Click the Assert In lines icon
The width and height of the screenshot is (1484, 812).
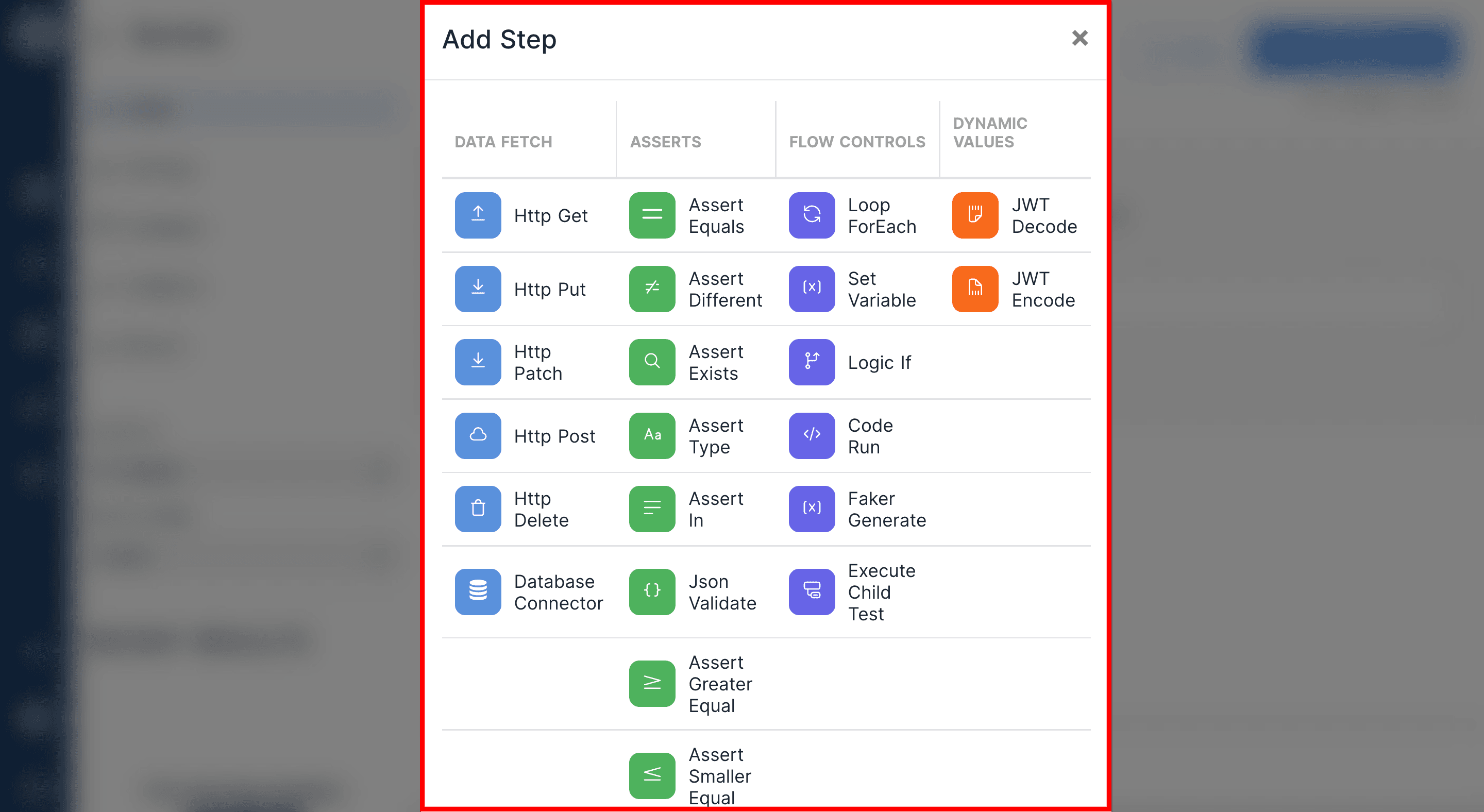(x=651, y=509)
